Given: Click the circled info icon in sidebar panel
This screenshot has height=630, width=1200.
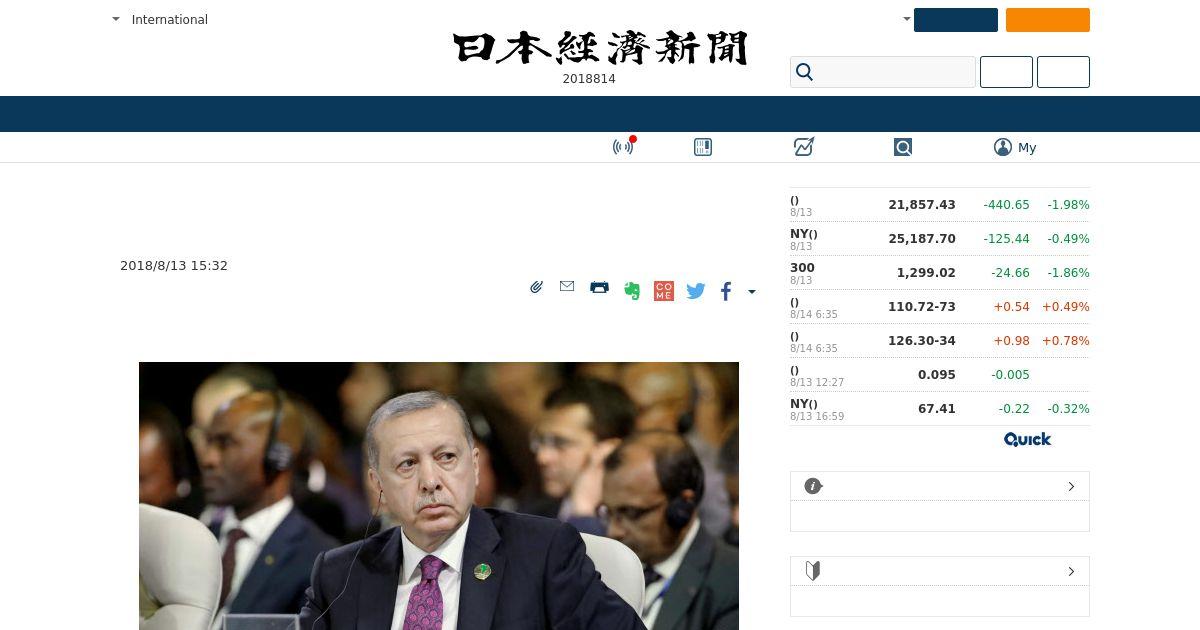Looking at the screenshot, I should 813,486.
